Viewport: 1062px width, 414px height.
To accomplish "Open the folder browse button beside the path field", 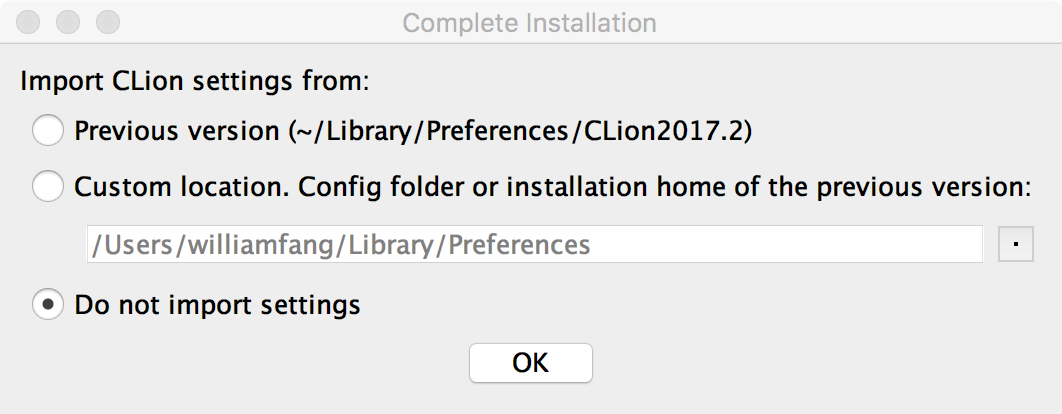I will click(1015, 244).
